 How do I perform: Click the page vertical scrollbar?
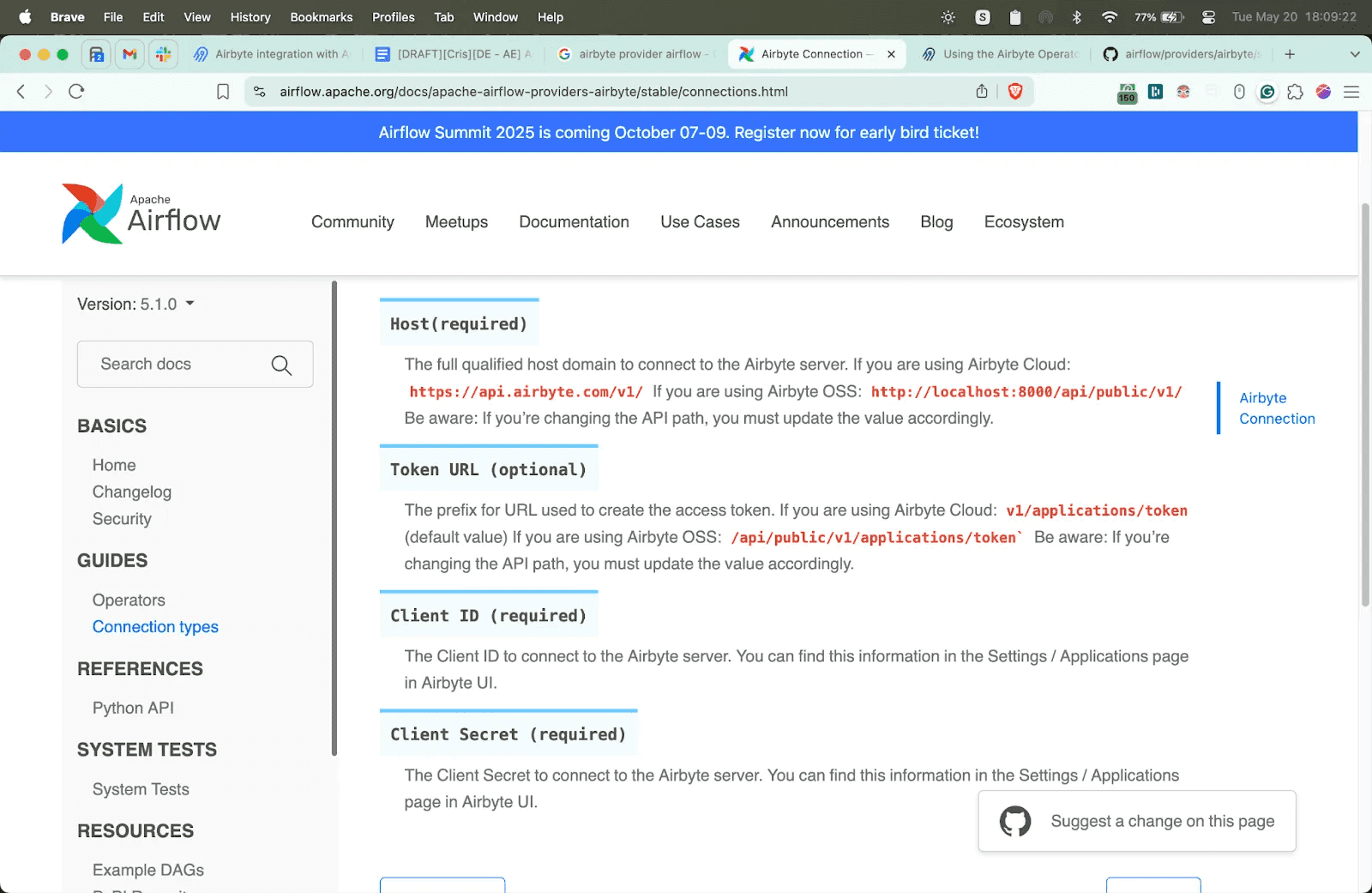(x=1365, y=403)
